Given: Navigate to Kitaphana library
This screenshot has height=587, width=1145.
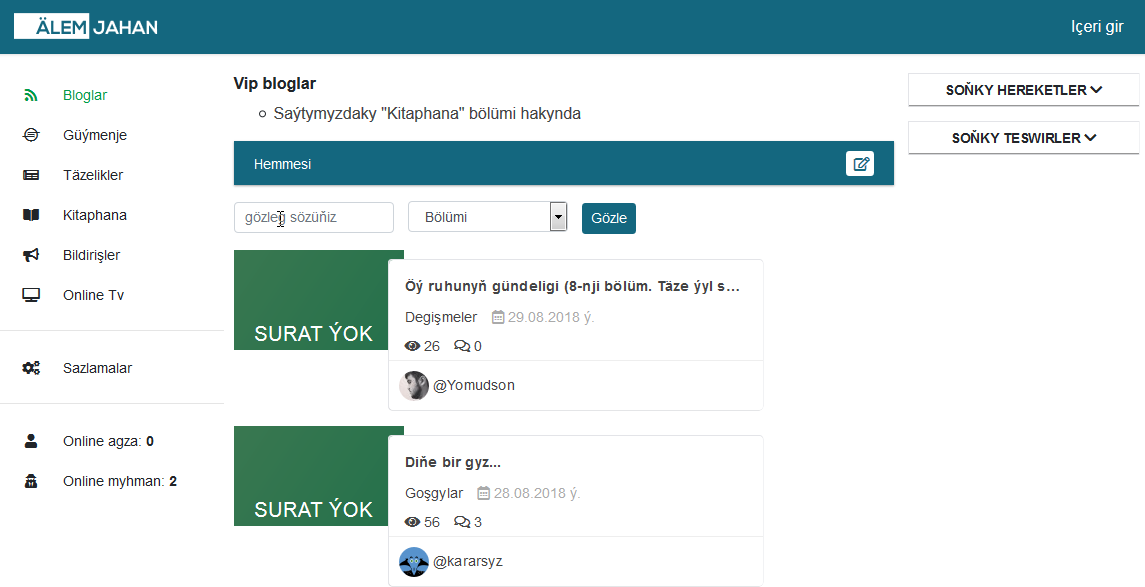Looking at the screenshot, I should pos(95,215).
